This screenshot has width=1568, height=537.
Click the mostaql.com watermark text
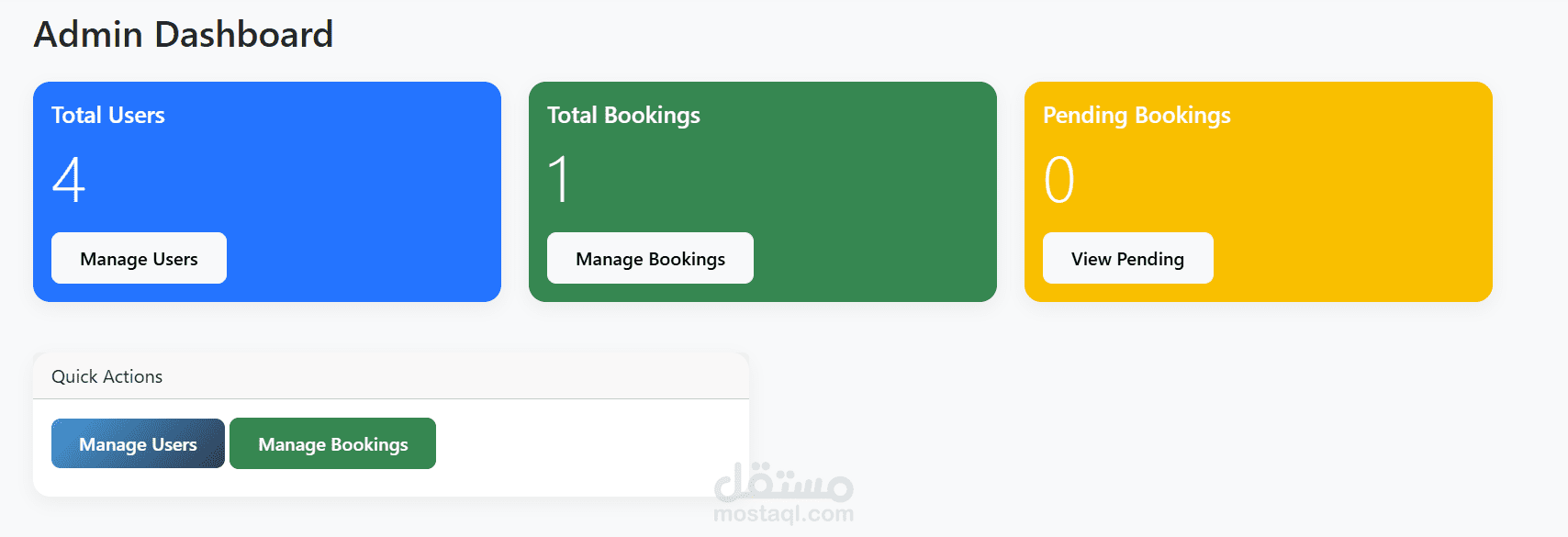tap(783, 514)
